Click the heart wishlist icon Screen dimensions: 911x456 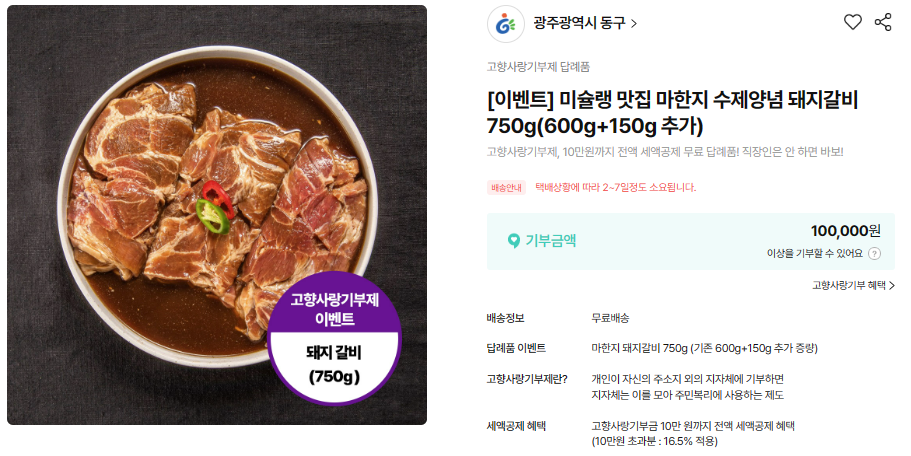click(852, 22)
